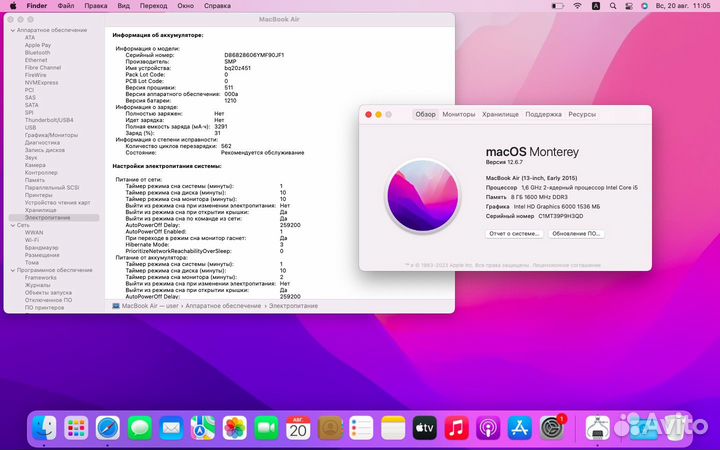Screen dimensions: 720x450
Task: Open Control Center in the menu bar
Action: 629,6
